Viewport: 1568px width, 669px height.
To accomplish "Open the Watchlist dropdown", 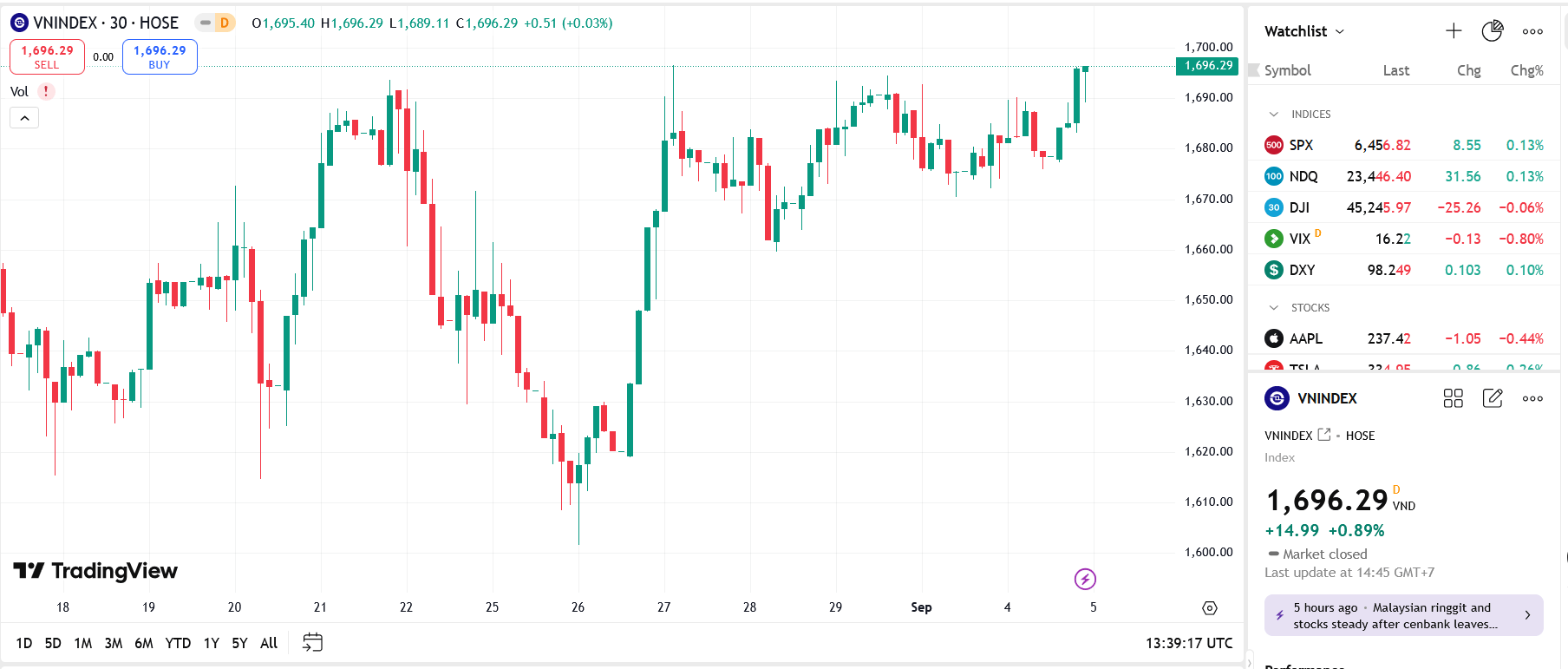I will pyautogui.click(x=1304, y=31).
